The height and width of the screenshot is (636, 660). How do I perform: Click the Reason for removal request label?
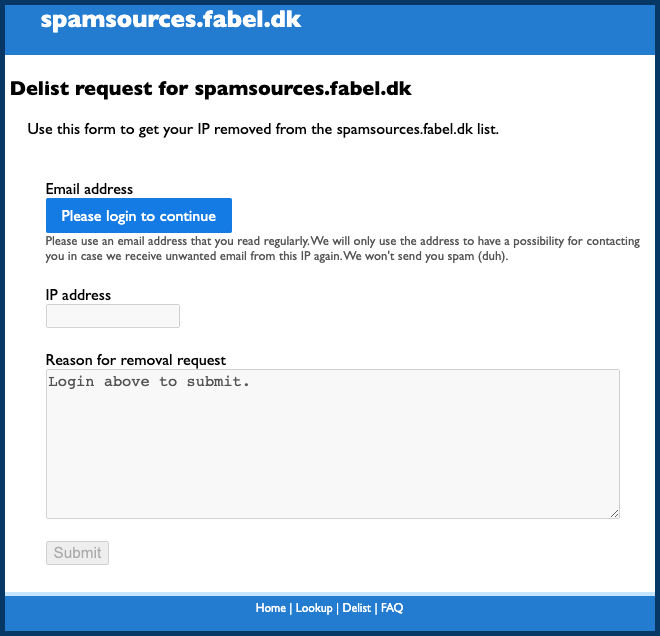coord(136,360)
